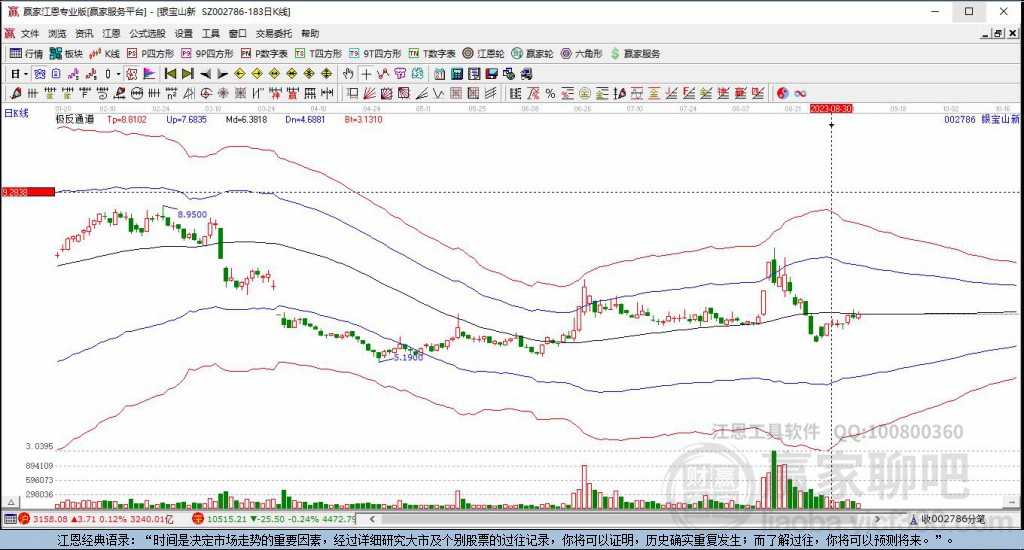
Task: Select the crosshair cursor tool
Action: click(366, 73)
